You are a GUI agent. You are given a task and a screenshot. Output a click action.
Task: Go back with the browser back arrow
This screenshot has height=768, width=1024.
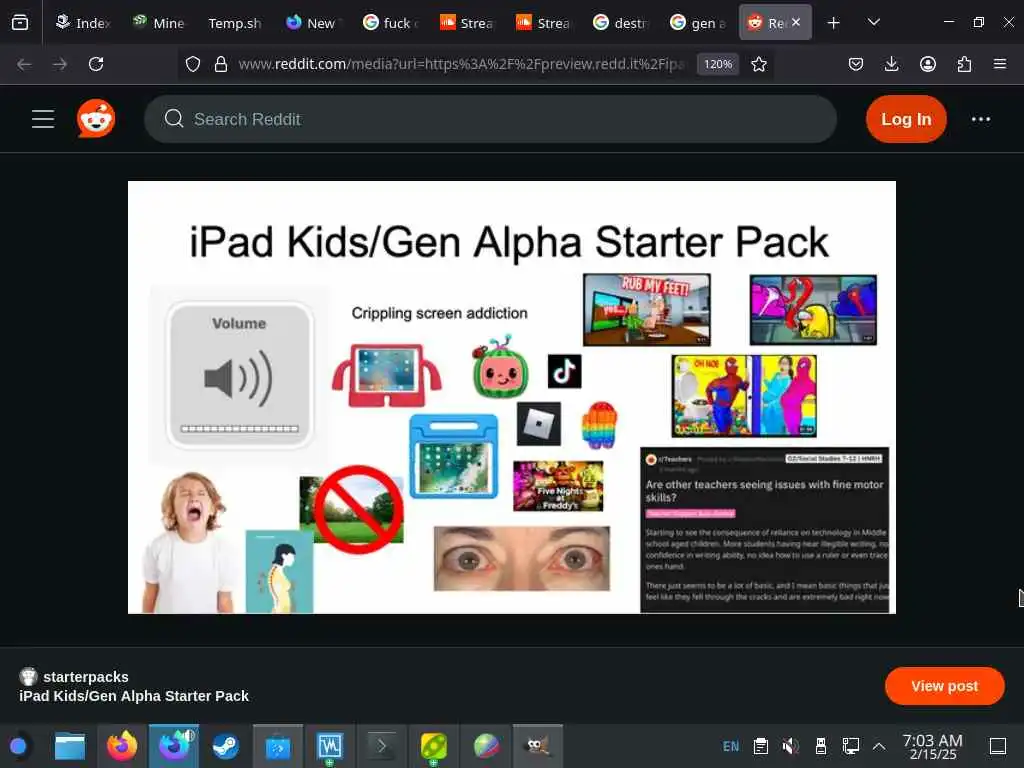(x=24, y=64)
